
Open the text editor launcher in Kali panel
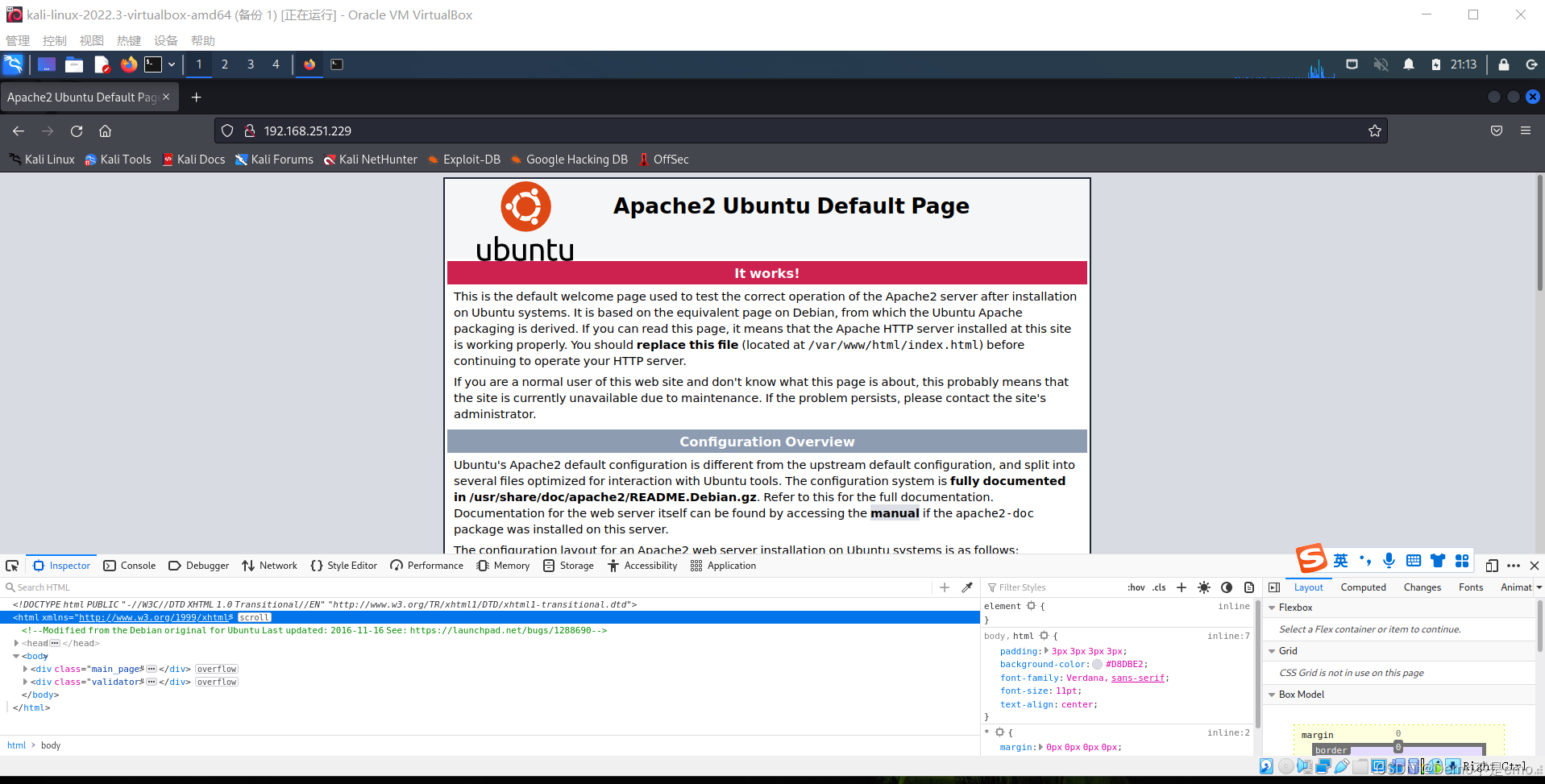102,64
